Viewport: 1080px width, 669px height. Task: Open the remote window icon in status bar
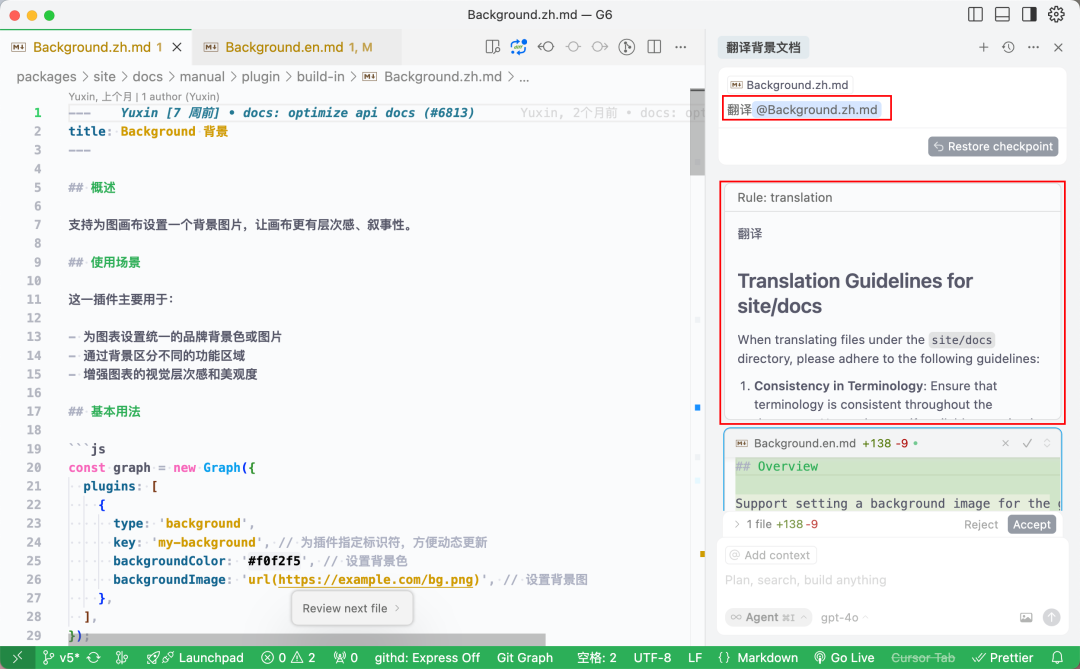tap(17, 657)
